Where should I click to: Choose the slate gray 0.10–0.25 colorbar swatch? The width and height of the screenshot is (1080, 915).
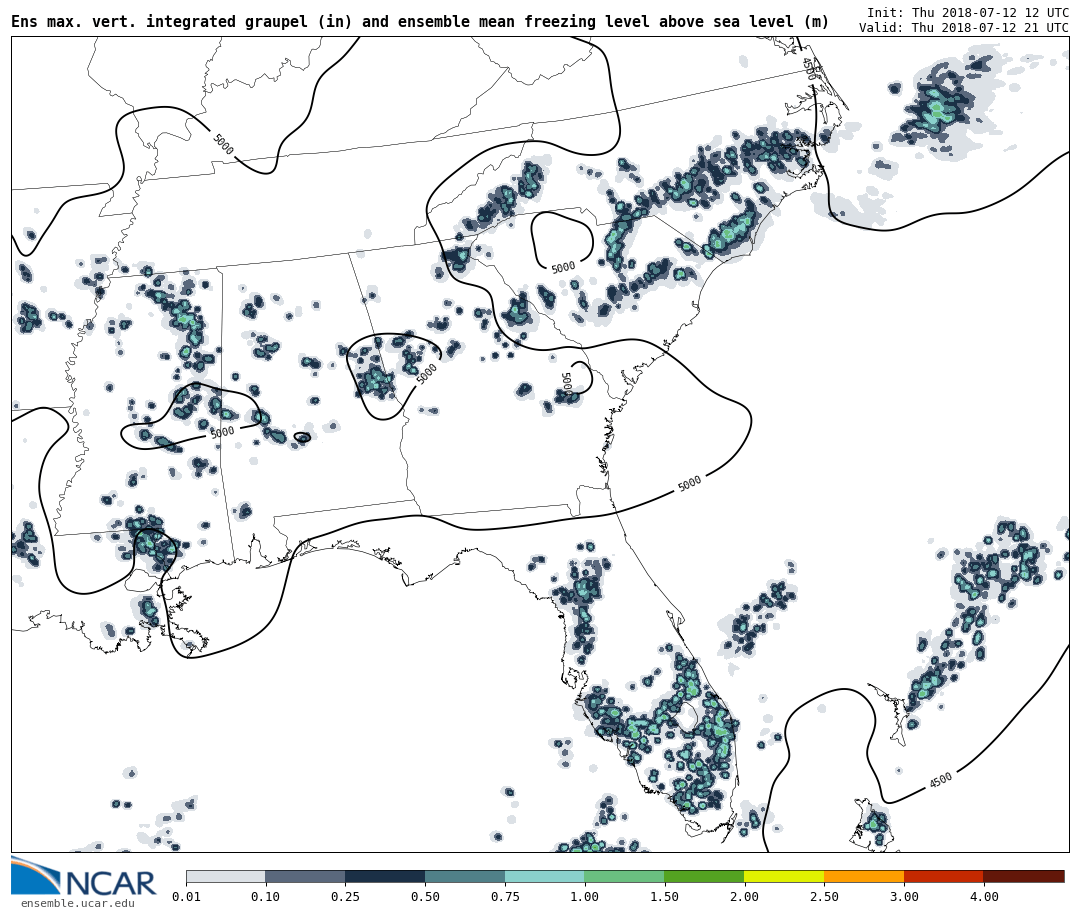[x=305, y=877]
